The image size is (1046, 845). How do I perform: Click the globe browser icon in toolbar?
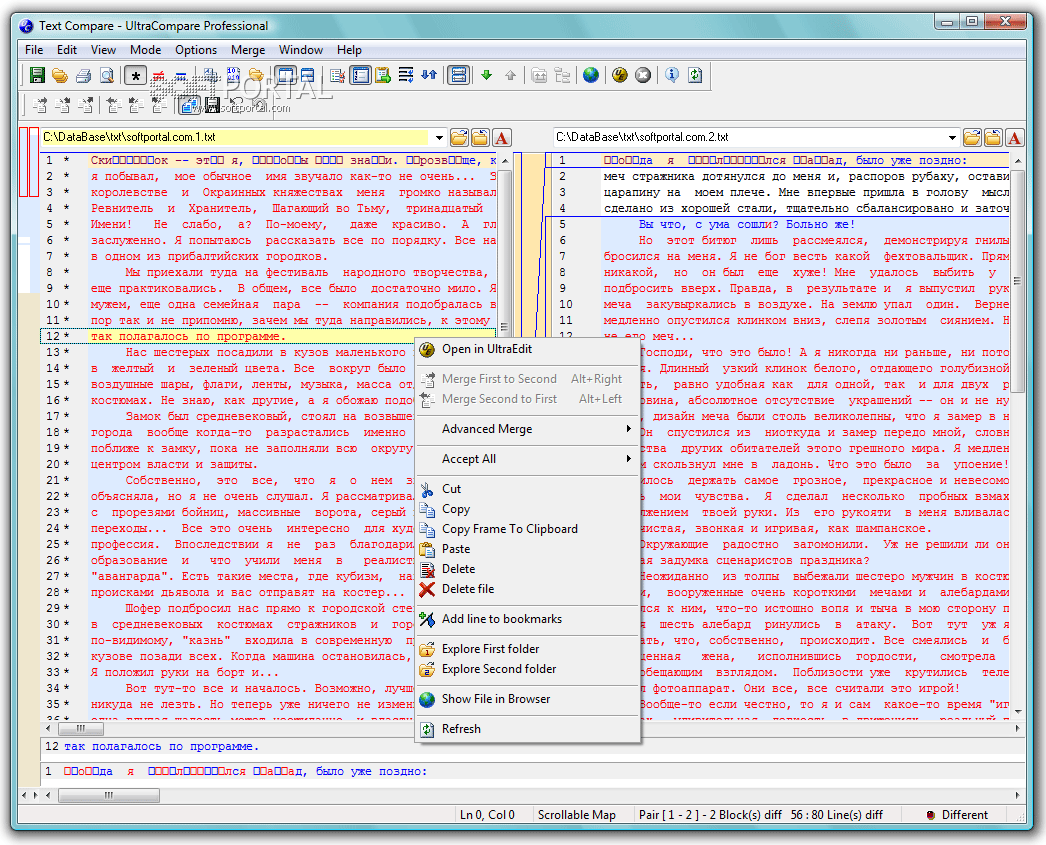(x=591, y=75)
